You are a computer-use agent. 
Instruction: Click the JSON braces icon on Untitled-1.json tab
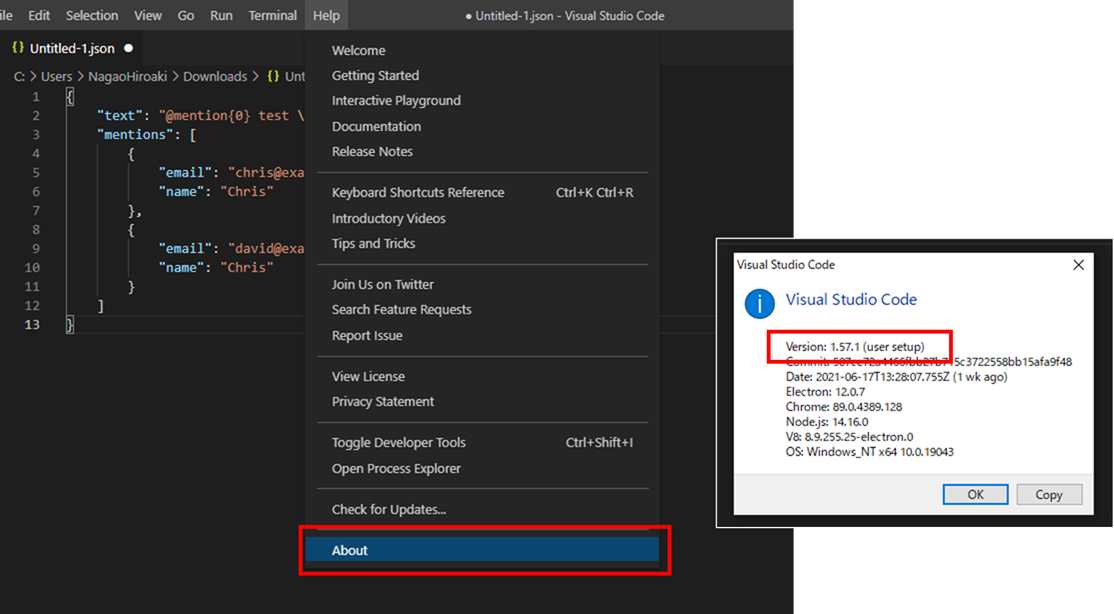click(18, 48)
